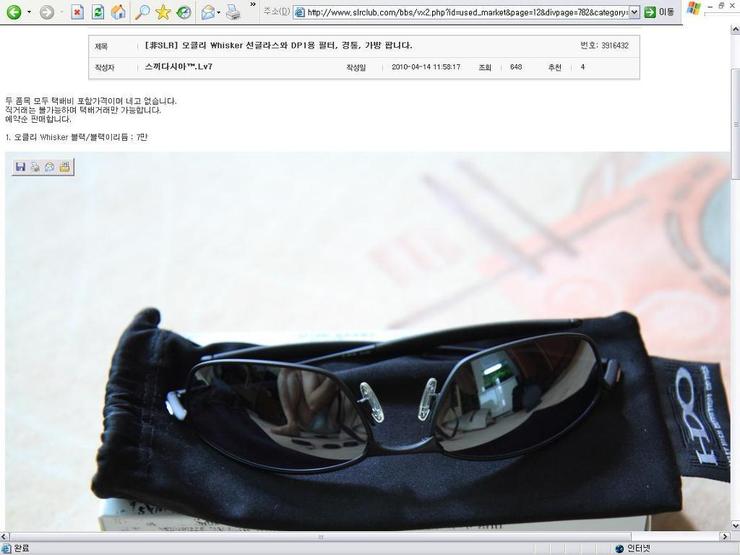This screenshot has height=555, width=740.
Task: Open Mail with the envelope icon
Action: click(207, 12)
